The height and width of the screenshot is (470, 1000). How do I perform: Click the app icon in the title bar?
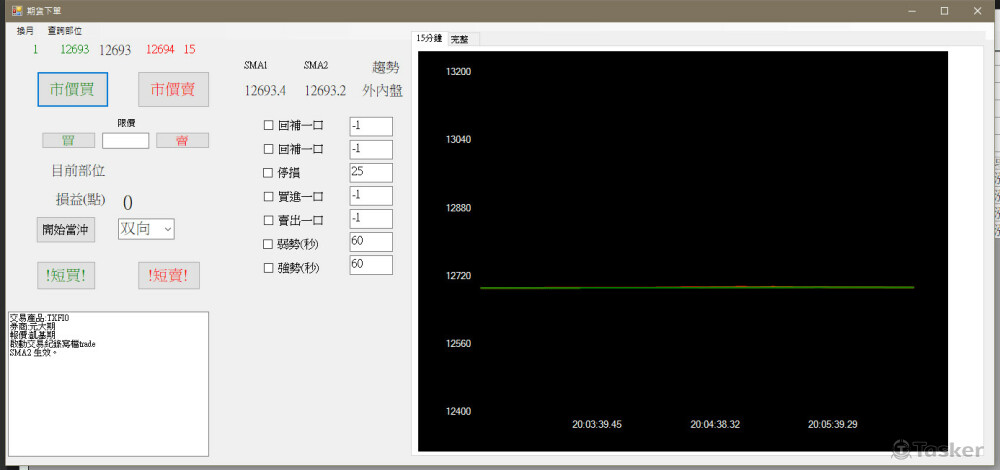pos(17,10)
